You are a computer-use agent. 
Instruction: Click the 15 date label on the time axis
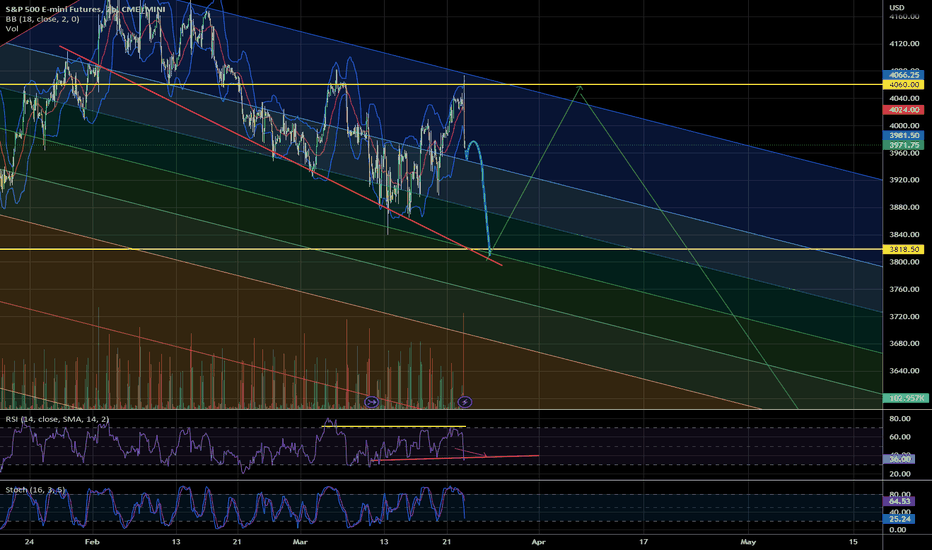853,542
